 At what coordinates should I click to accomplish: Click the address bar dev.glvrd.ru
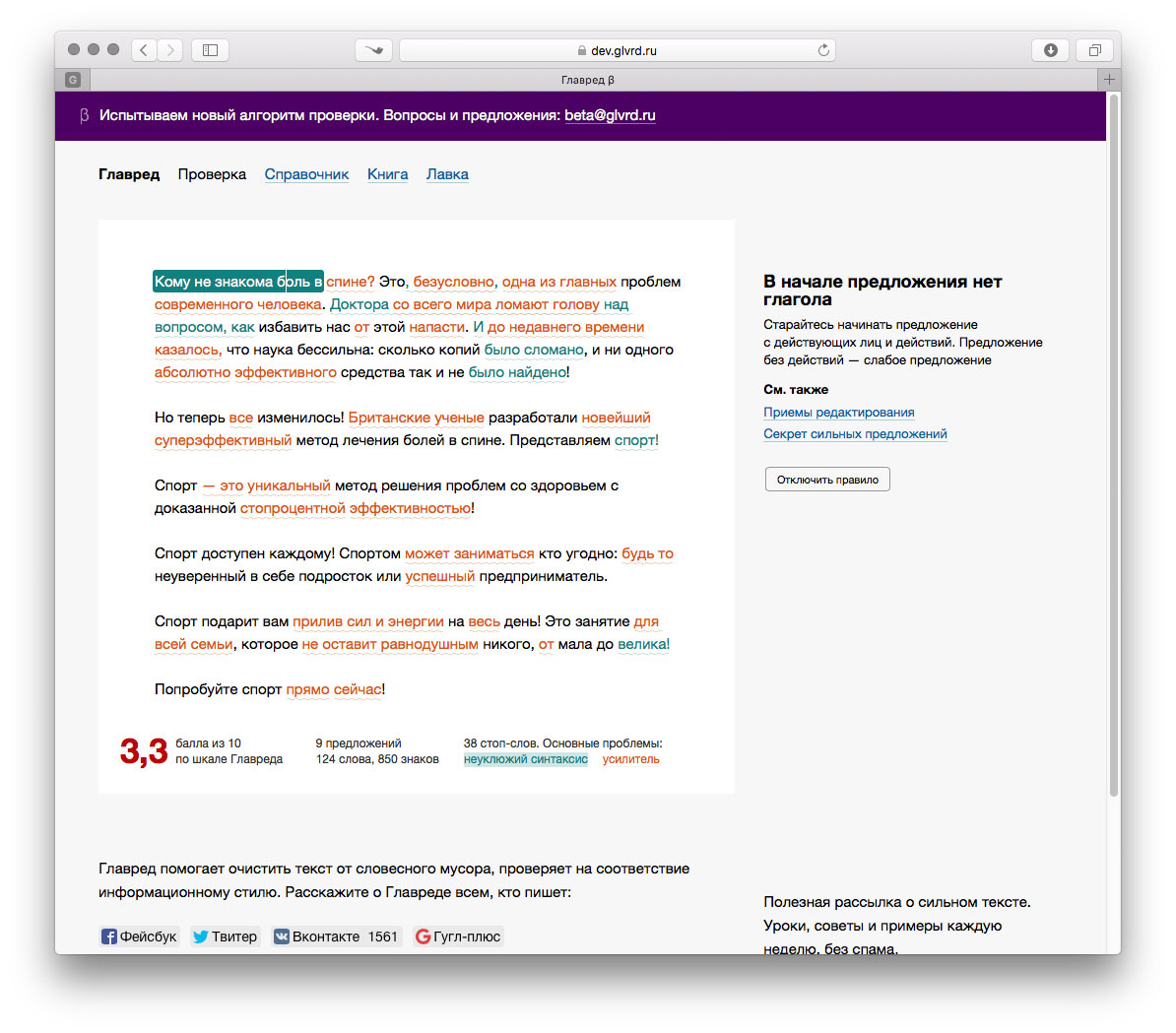pyautogui.click(x=618, y=50)
